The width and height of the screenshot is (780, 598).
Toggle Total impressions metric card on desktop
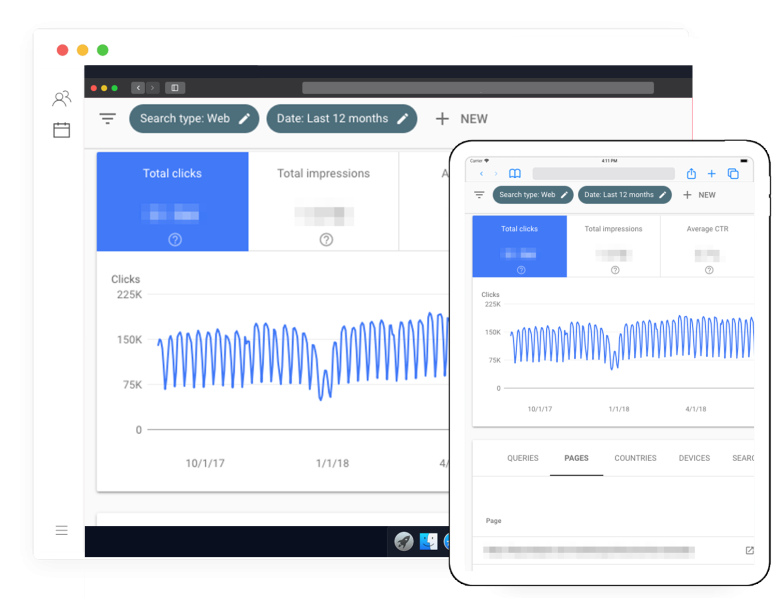323,201
